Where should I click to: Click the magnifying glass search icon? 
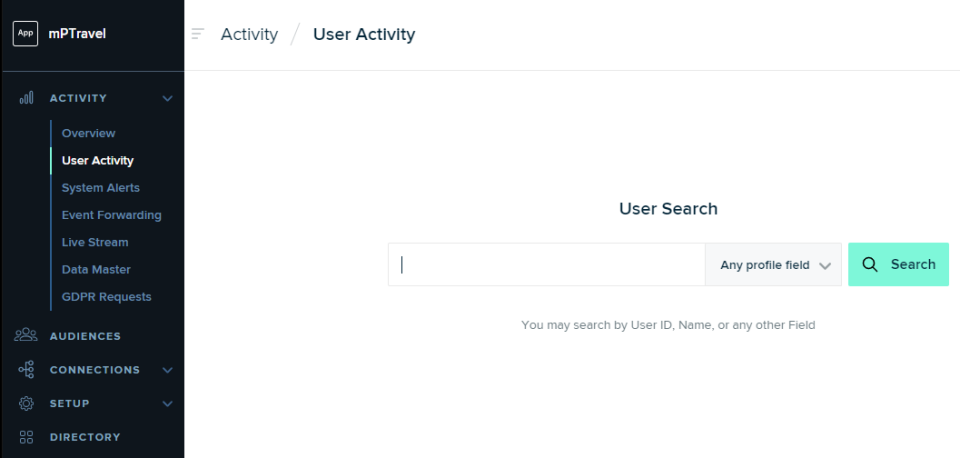tap(870, 265)
